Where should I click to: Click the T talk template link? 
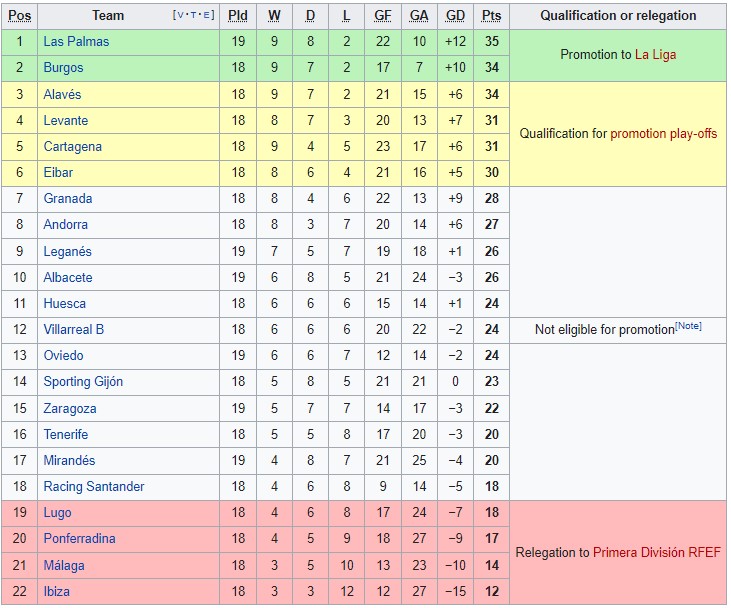(x=193, y=15)
